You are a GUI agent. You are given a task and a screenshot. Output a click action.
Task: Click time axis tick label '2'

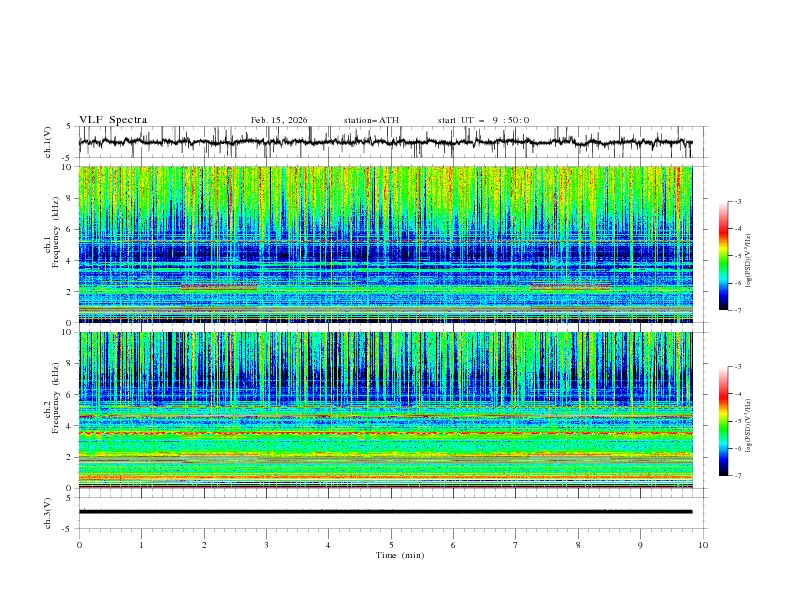(x=204, y=545)
